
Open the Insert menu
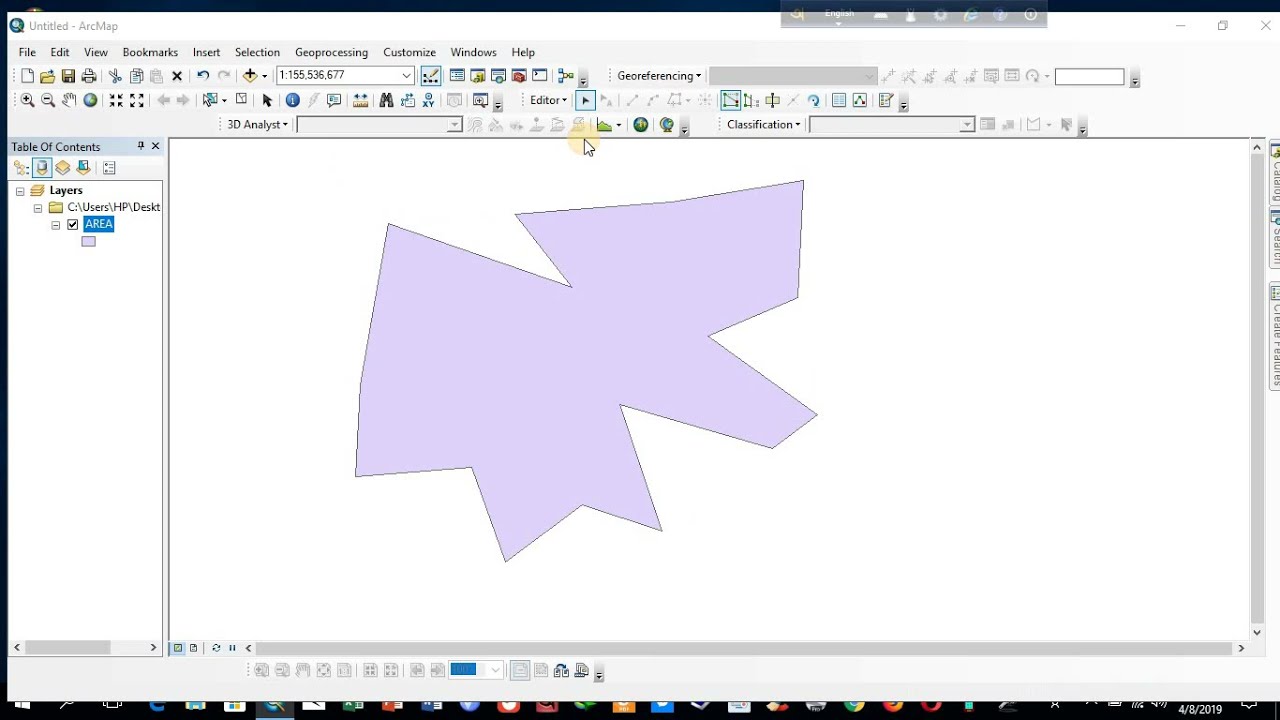pos(206,52)
